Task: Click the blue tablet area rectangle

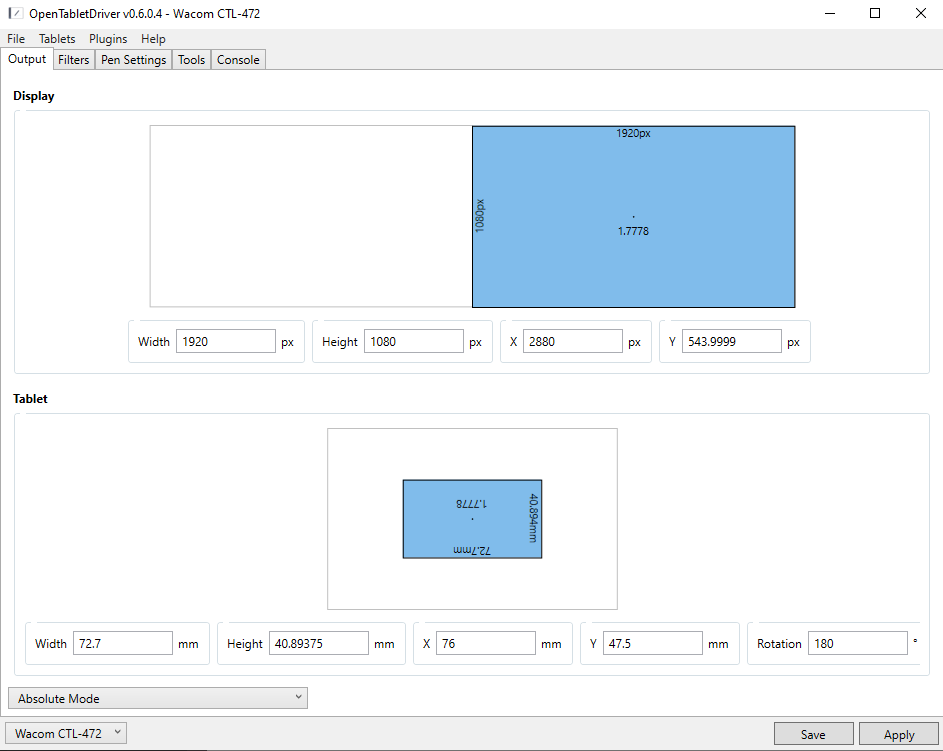Action: (x=472, y=519)
